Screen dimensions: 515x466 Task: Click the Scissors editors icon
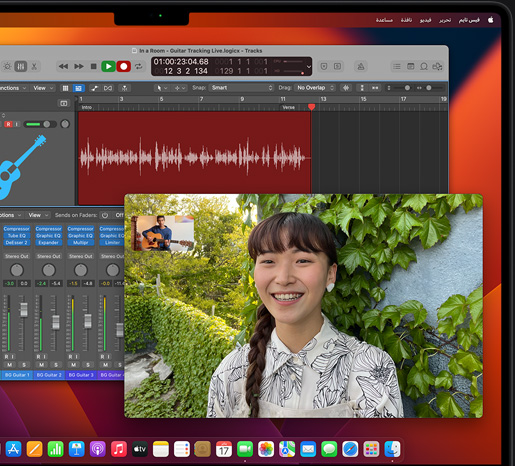[34, 66]
